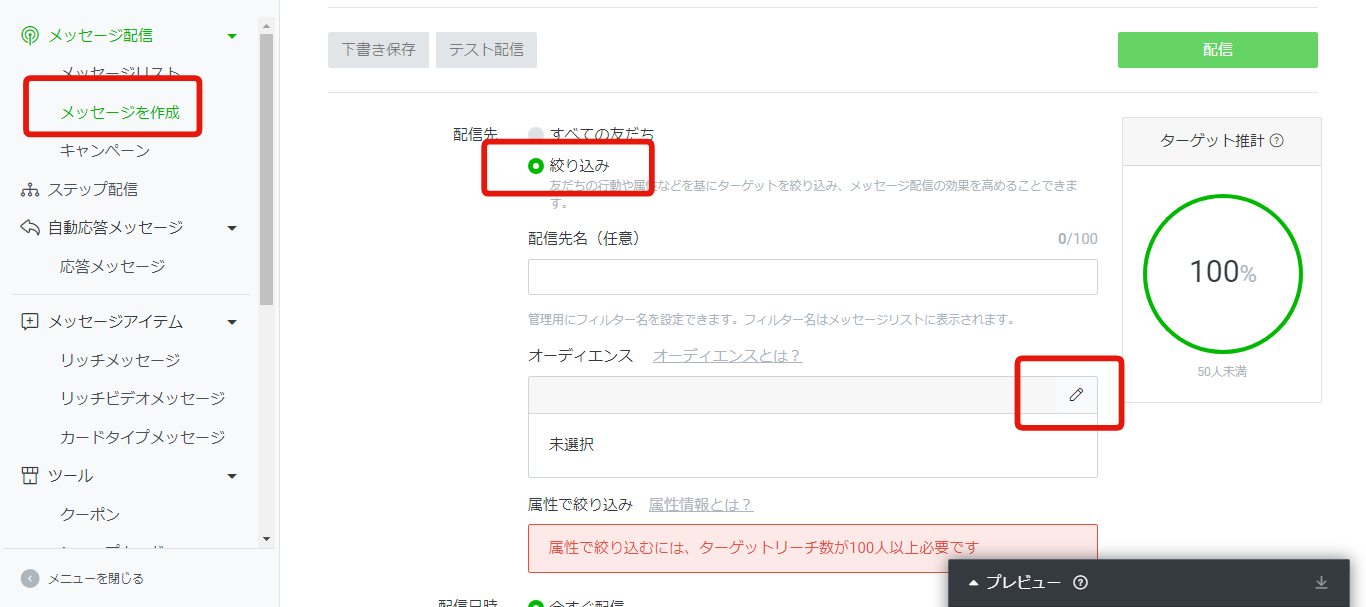Screen dimensions: 1366x607
Task: Open メッセージを作成 in sidebar
Action: 120,112
